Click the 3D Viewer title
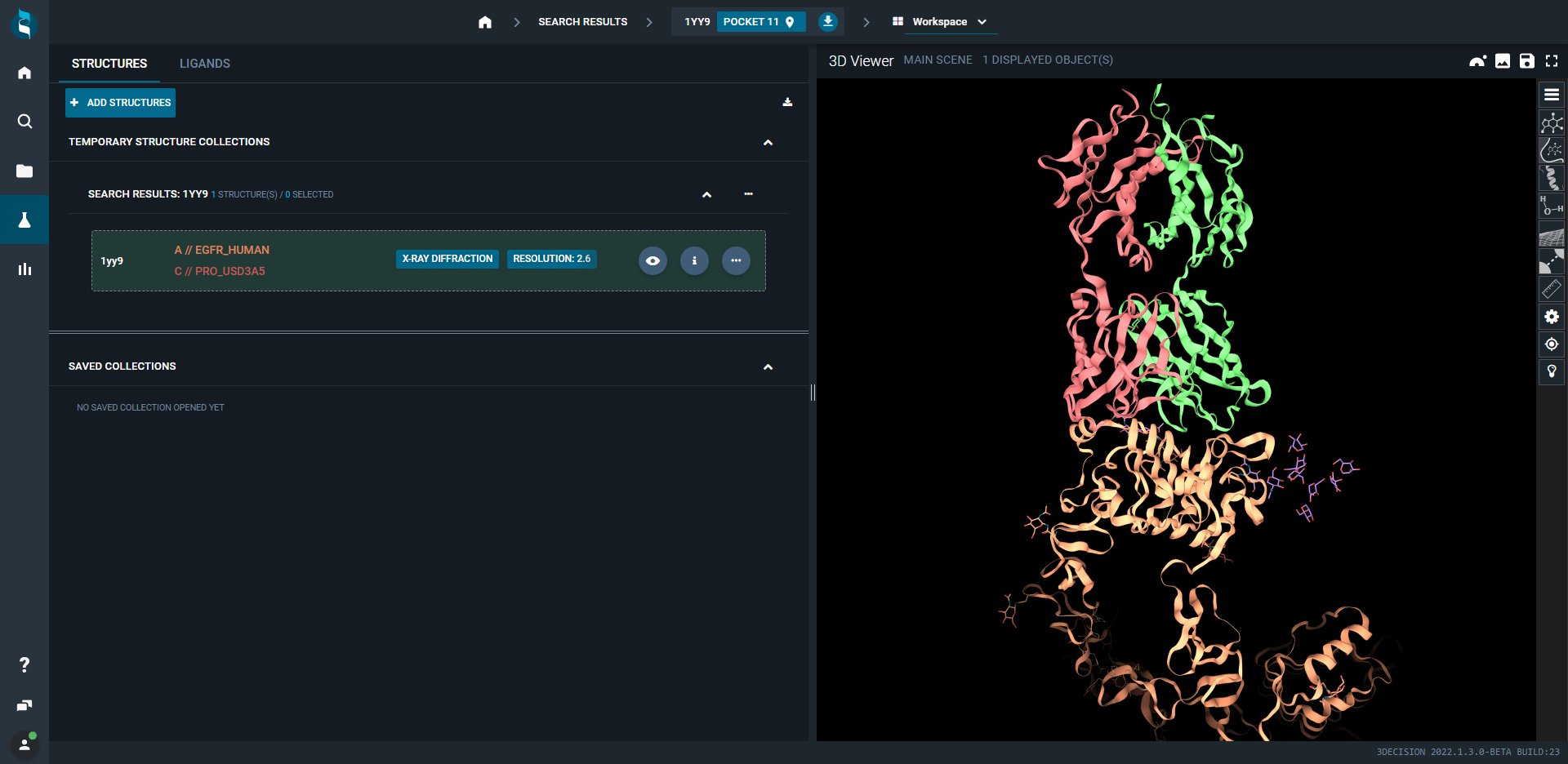This screenshot has width=1568, height=764. [861, 61]
